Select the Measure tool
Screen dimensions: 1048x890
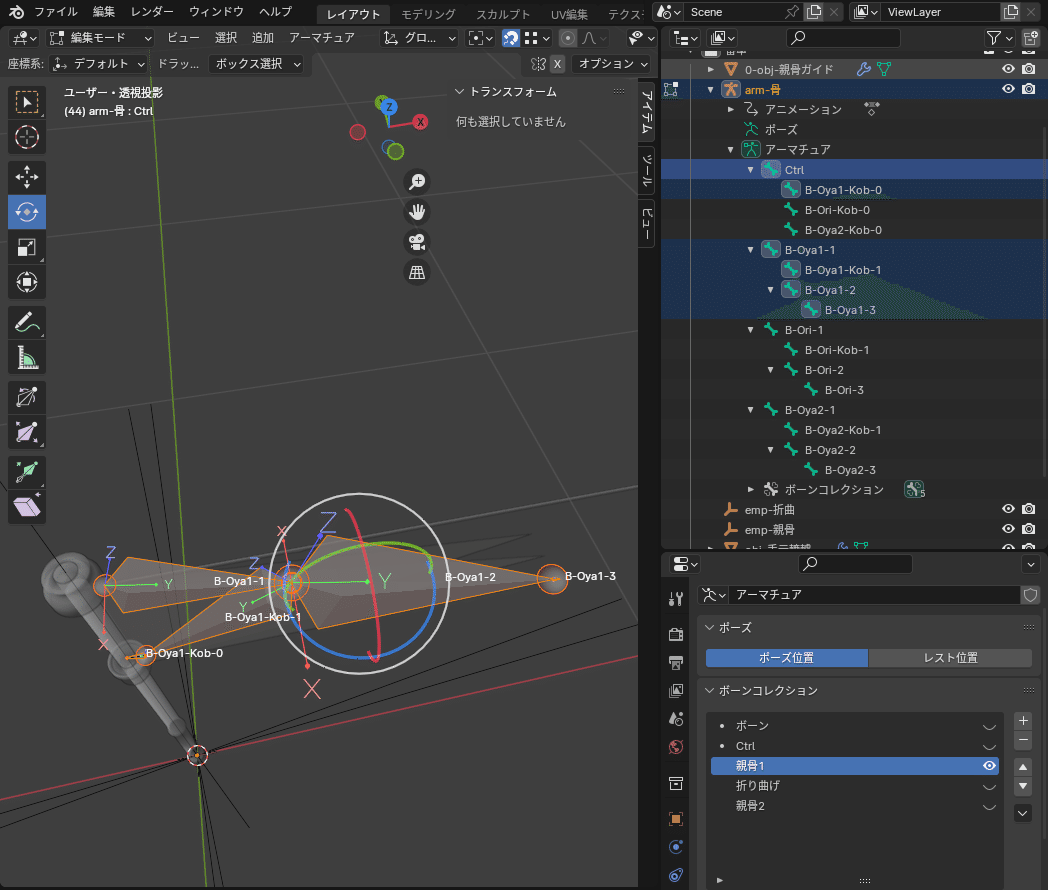click(27, 357)
